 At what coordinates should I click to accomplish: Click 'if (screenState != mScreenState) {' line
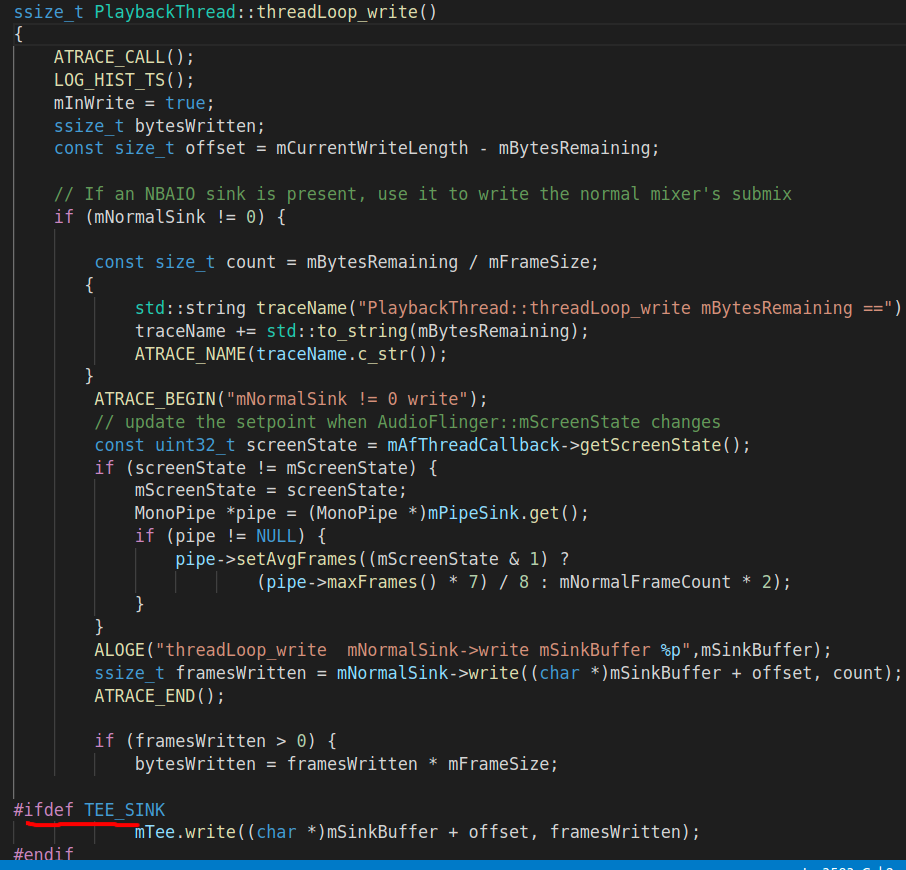[266, 468]
